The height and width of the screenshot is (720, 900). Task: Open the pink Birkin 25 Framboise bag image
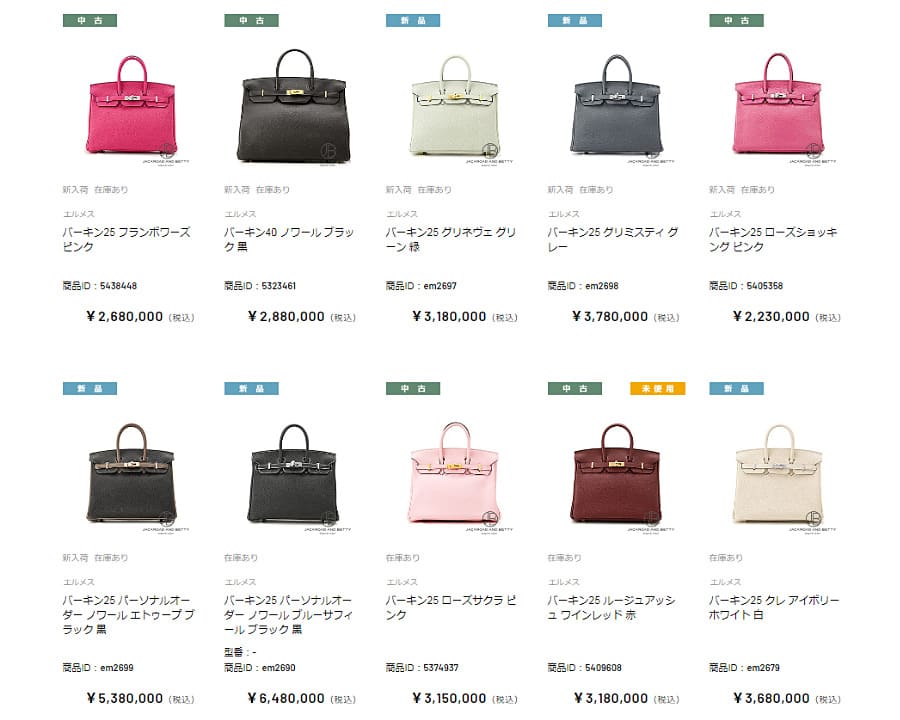(131, 104)
